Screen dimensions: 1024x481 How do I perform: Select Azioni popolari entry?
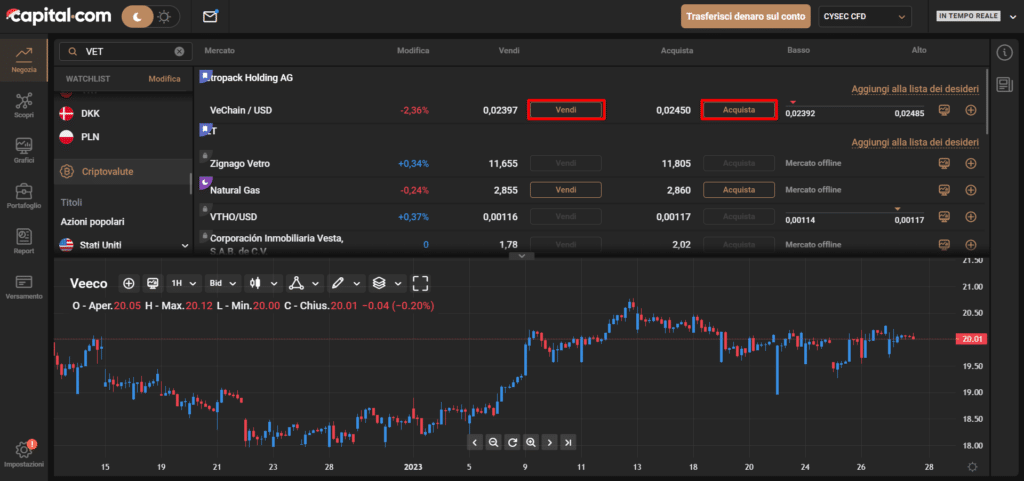(93, 222)
